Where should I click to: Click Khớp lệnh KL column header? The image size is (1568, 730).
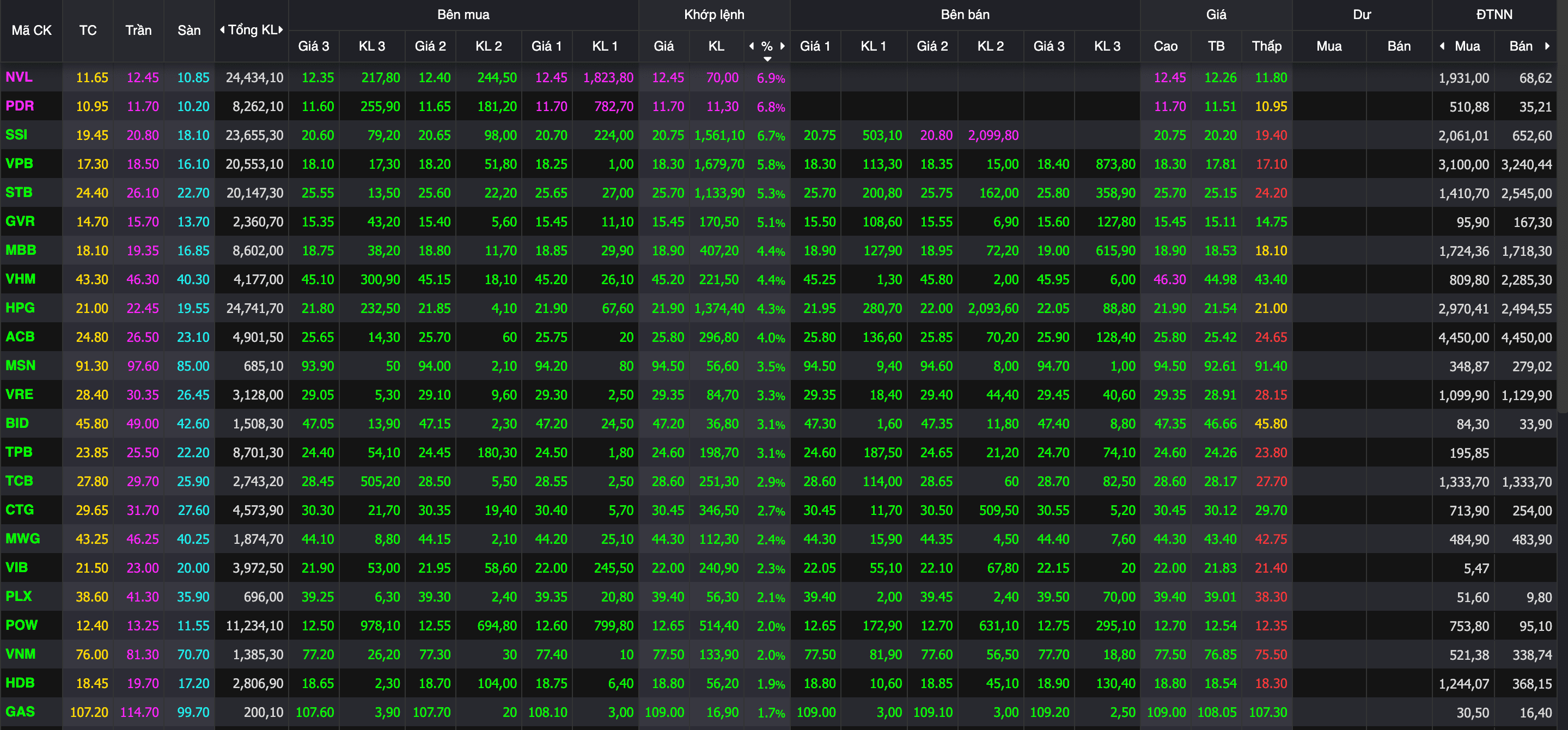(x=716, y=46)
